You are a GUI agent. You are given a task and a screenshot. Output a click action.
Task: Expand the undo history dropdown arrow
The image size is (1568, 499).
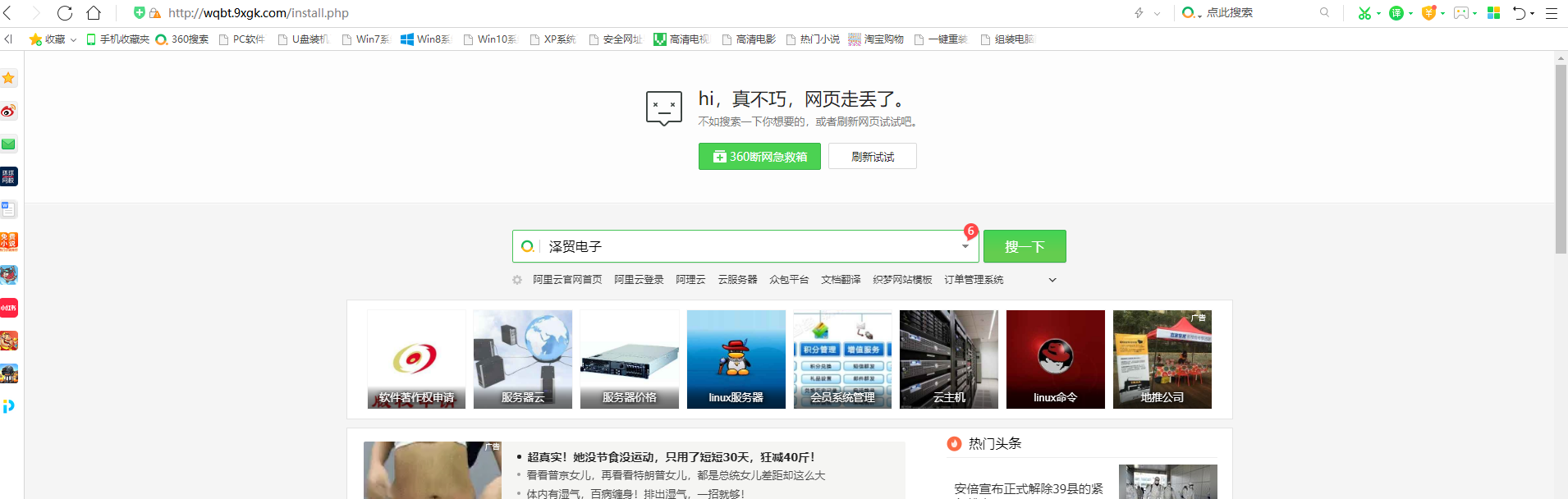point(1534,13)
